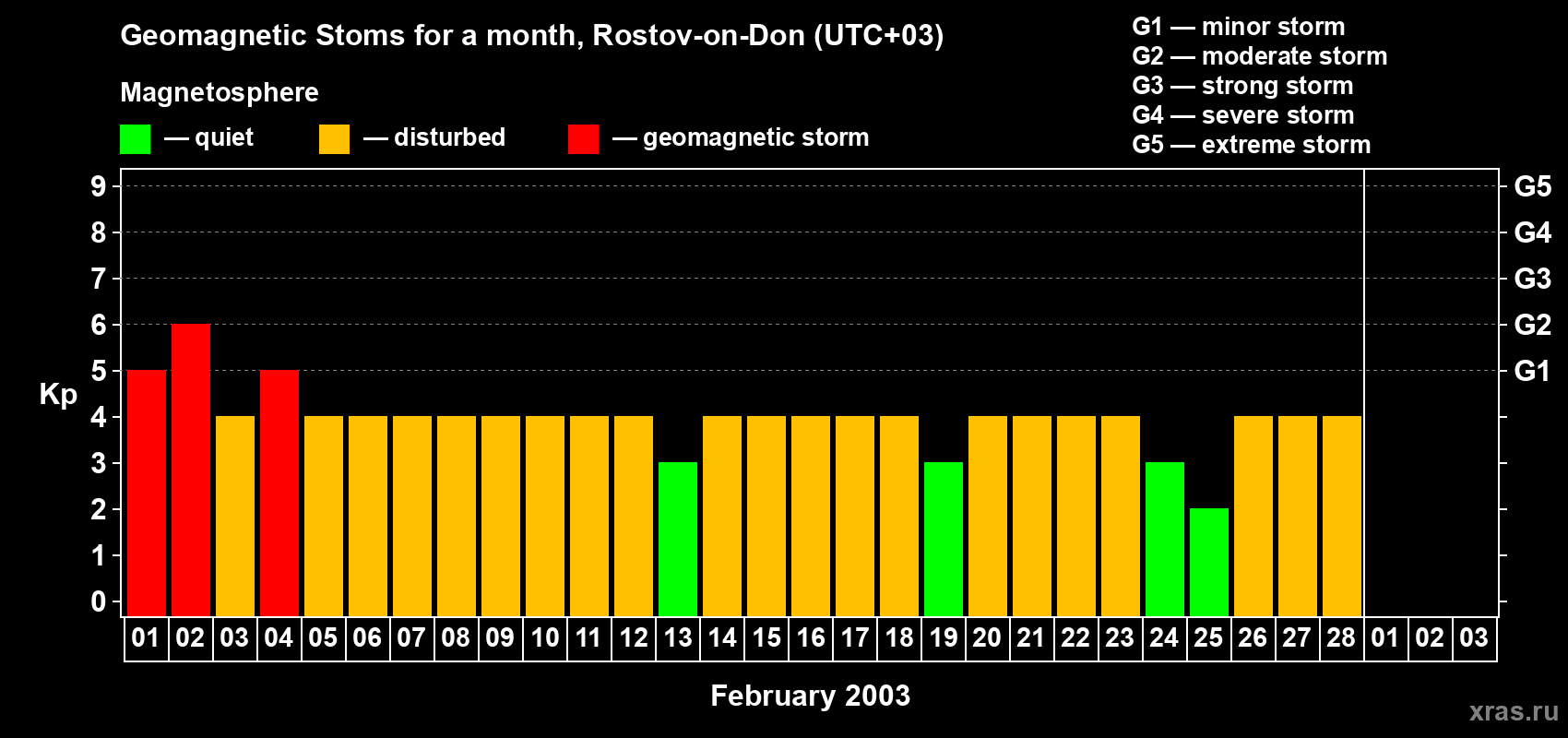
Task: Click next-month day label 02 after day 28
Action: 1430,637
